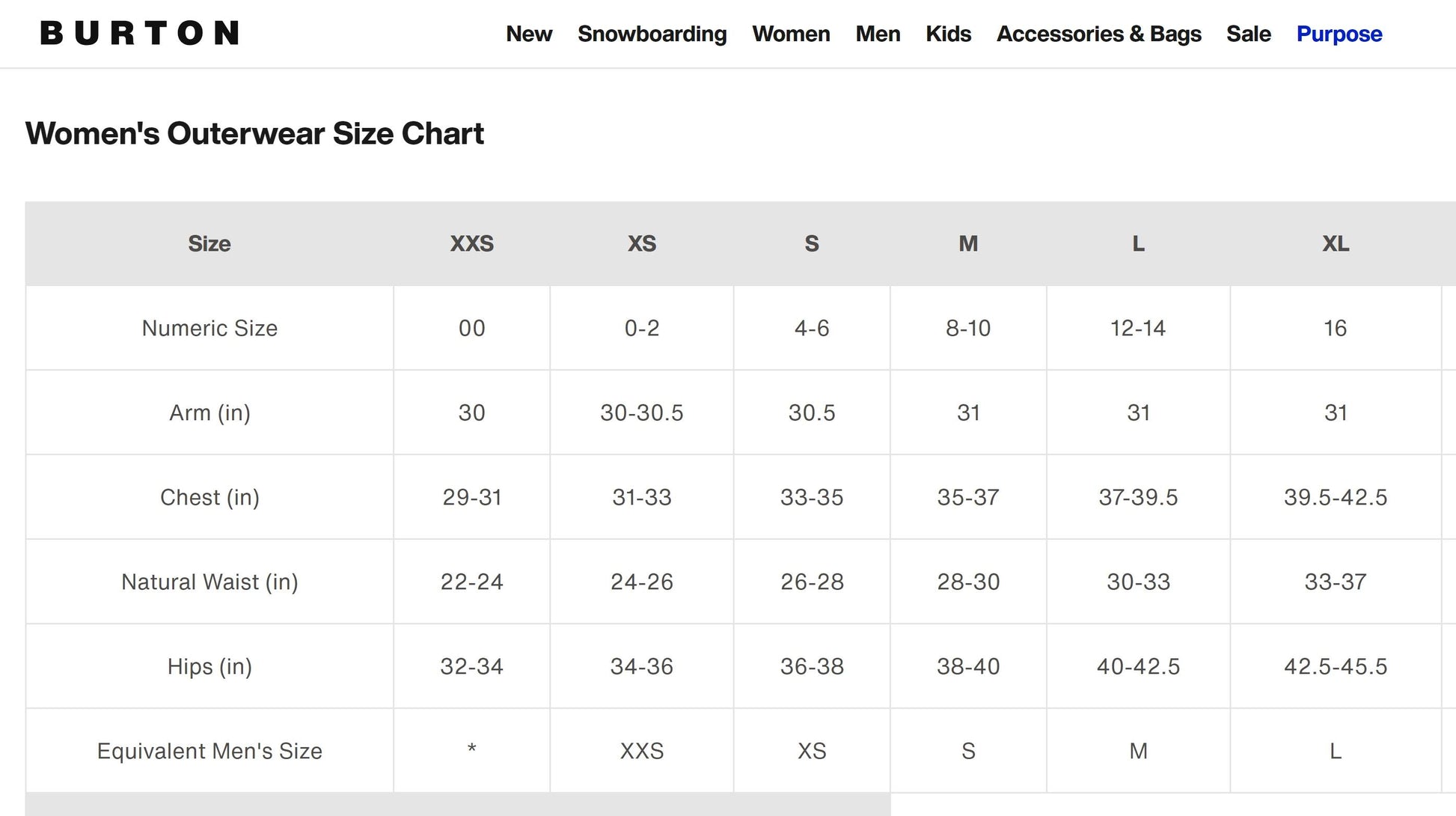Click the 32-34 hips measurement cell
This screenshot has width=1456, height=816.
pyautogui.click(x=471, y=667)
